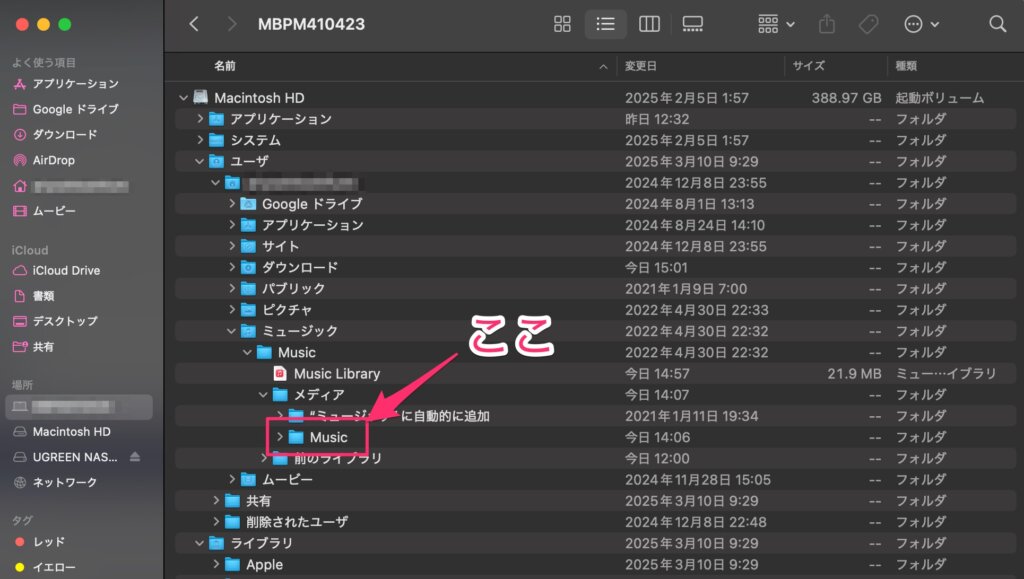Expand the highlighted Music folder under メディア
This screenshot has width=1024, height=579.
pyautogui.click(x=280, y=437)
